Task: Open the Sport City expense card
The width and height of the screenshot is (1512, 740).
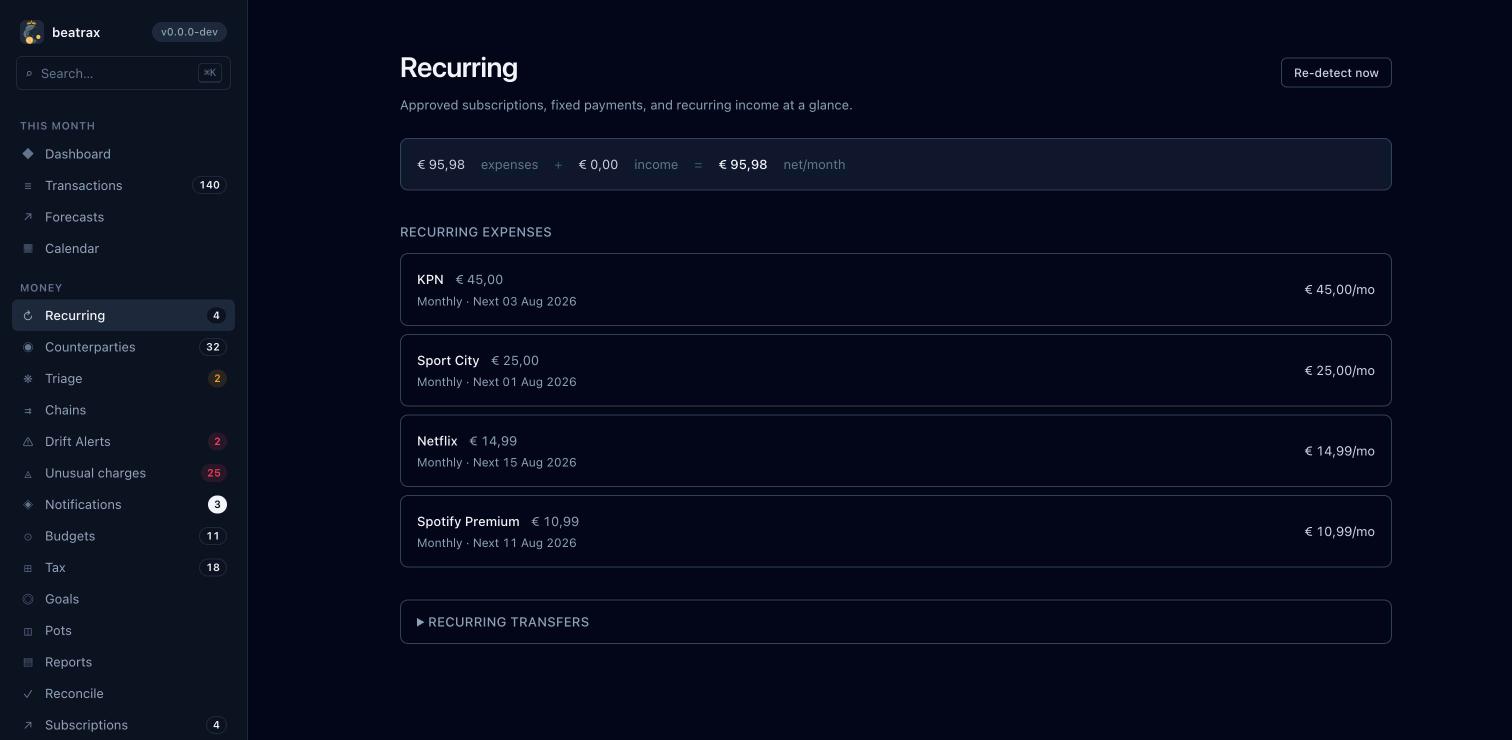Action: pos(895,370)
